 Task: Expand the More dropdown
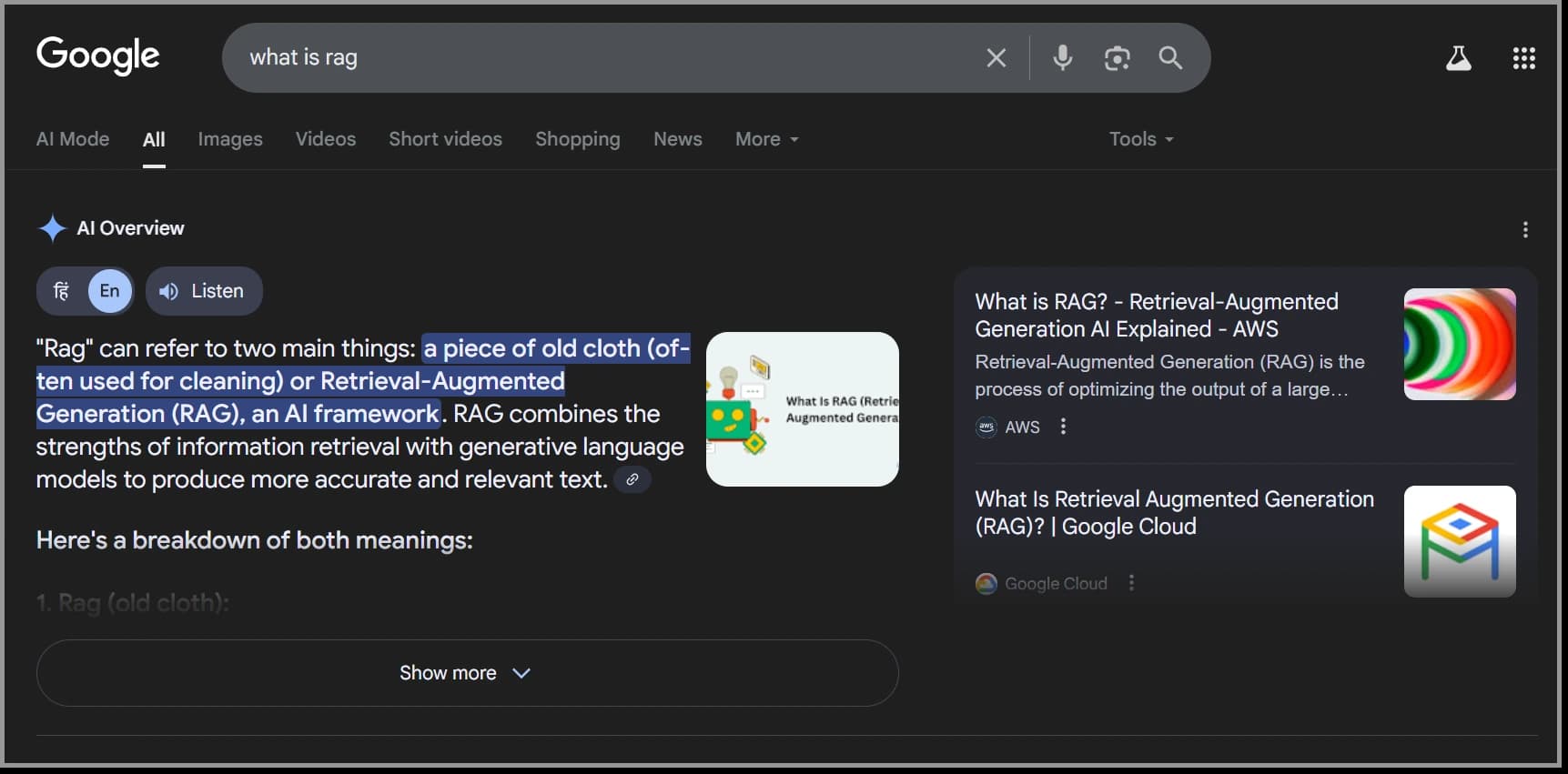click(x=767, y=139)
